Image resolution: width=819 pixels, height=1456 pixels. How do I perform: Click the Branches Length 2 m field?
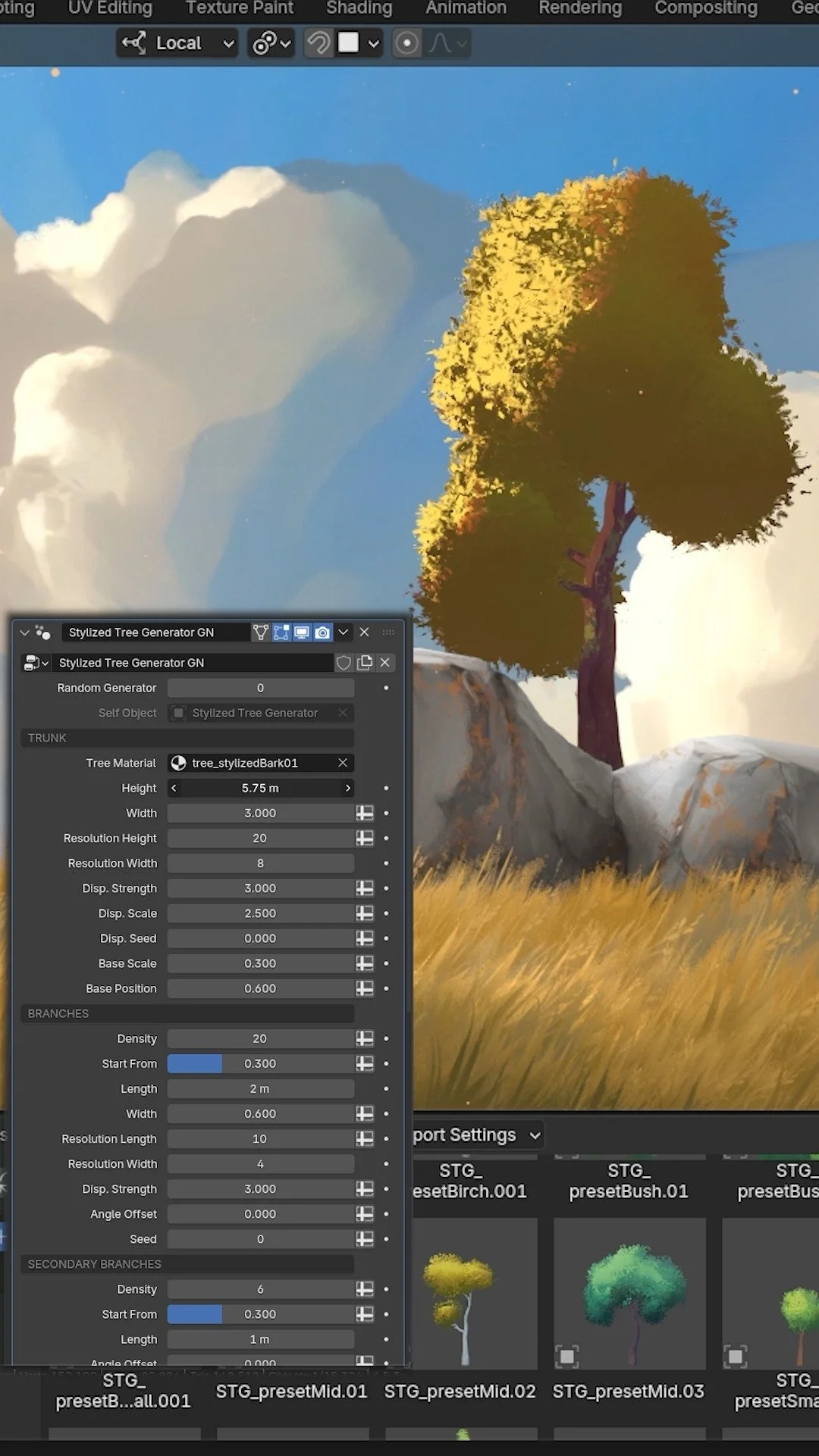pos(261,1088)
